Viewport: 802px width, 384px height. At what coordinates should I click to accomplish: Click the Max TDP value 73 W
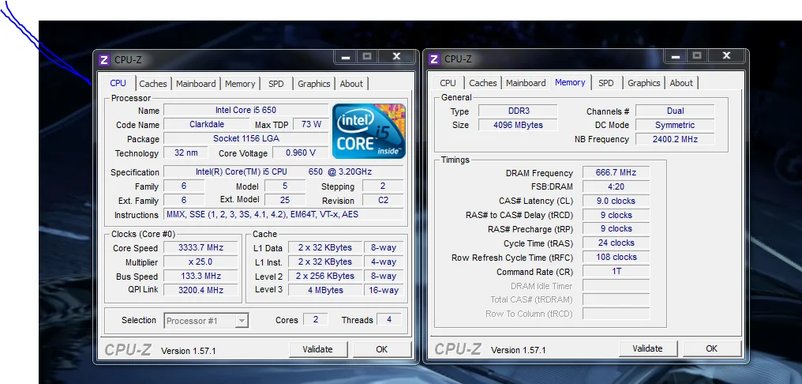pyautogui.click(x=311, y=124)
